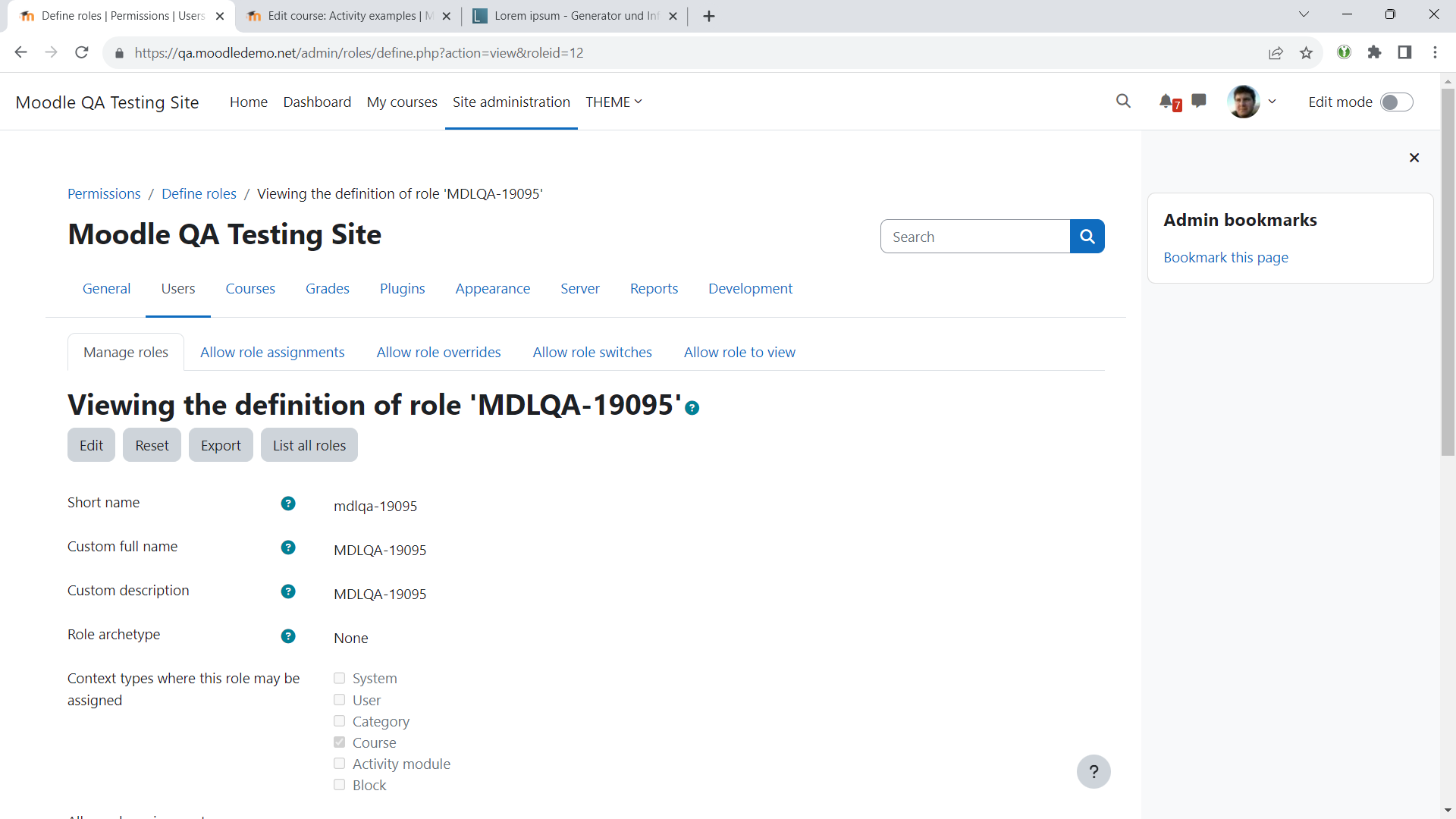This screenshot has height=819, width=1456.
Task: Close the Lorem ipsum browser tab
Action: point(673,16)
